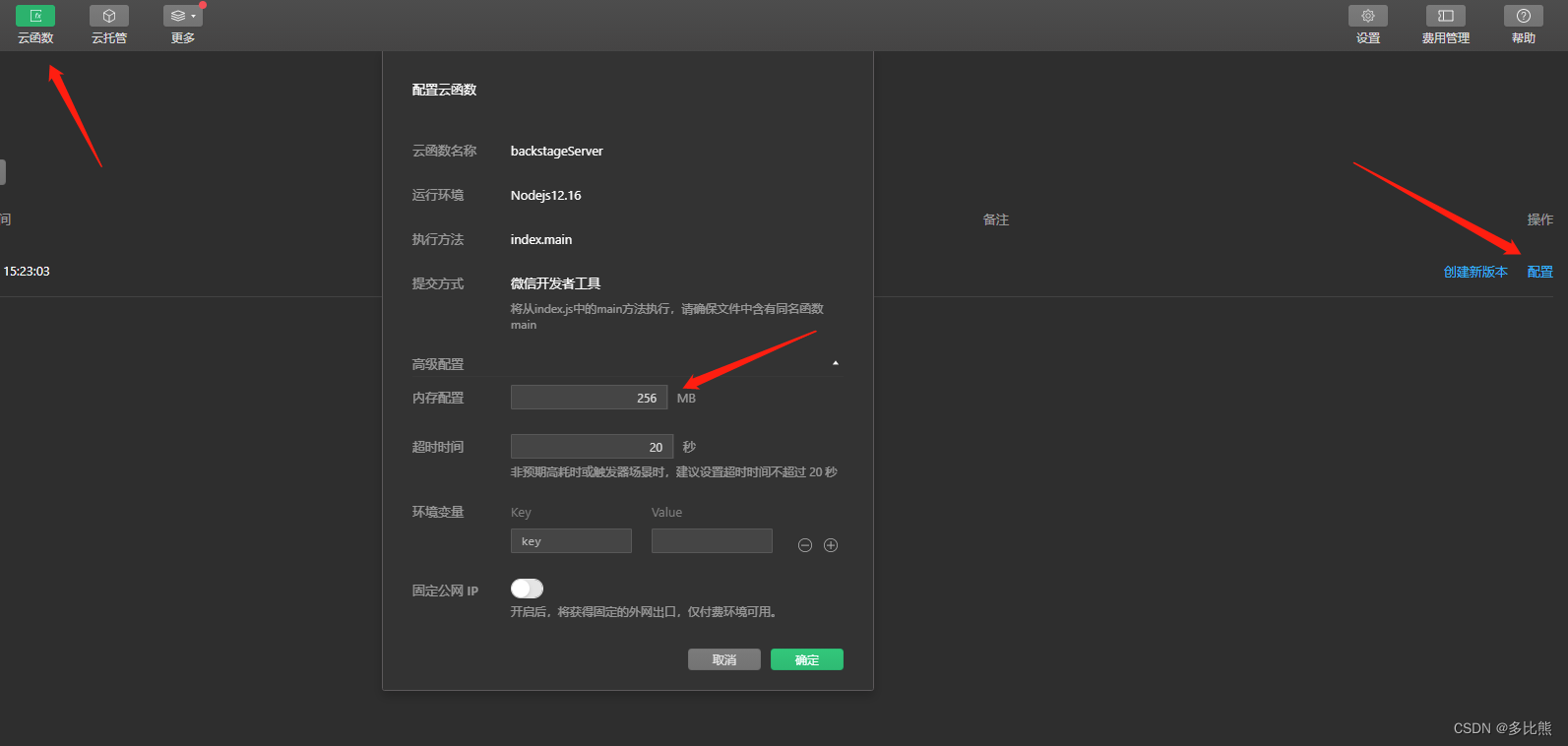The width and height of the screenshot is (1568, 746).
Task: Click the 取消 button
Action: [724, 659]
